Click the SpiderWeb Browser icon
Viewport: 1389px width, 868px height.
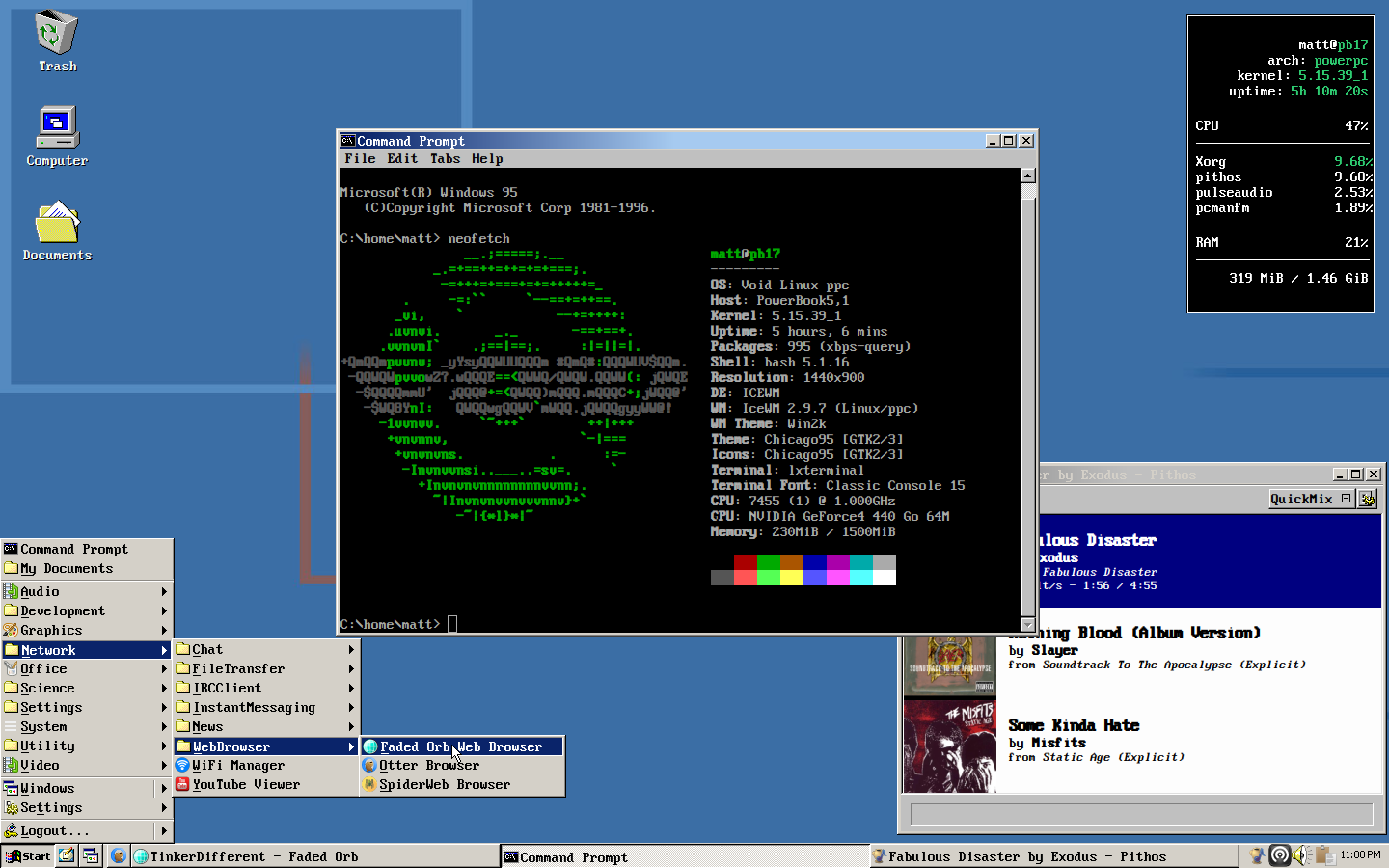coord(370,784)
